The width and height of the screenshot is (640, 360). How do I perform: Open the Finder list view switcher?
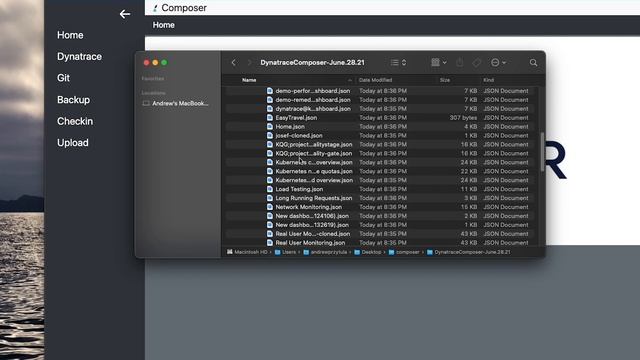pyautogui.click(x=398, y=62)
